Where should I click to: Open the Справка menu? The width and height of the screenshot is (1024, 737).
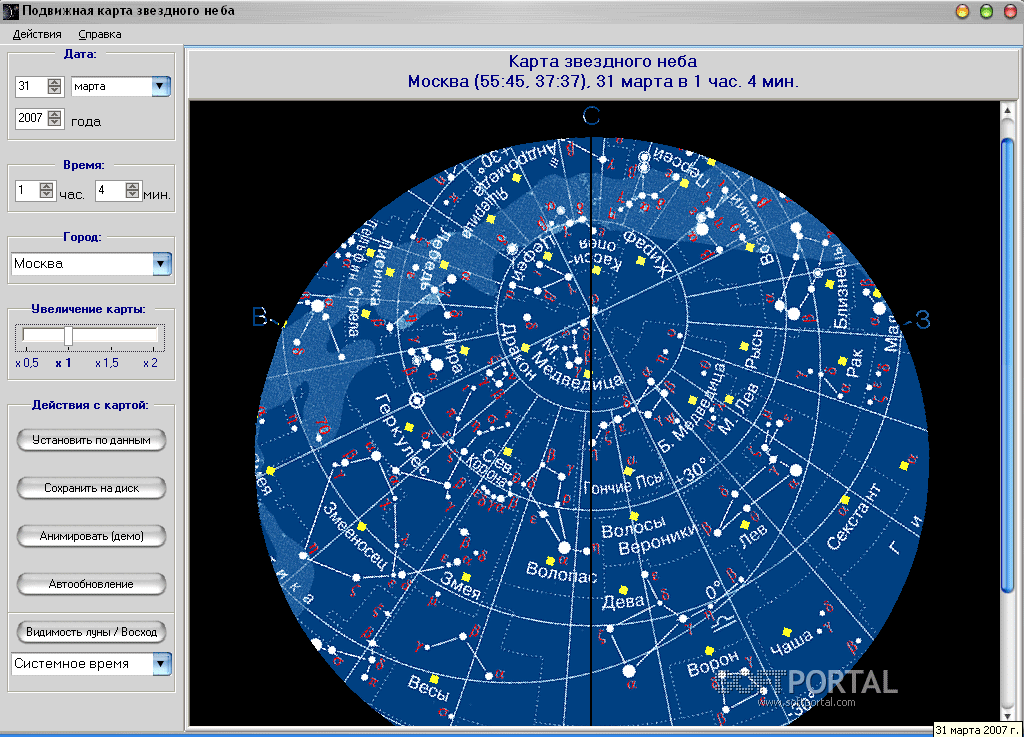pyautogui.click(x=99, y=34)
